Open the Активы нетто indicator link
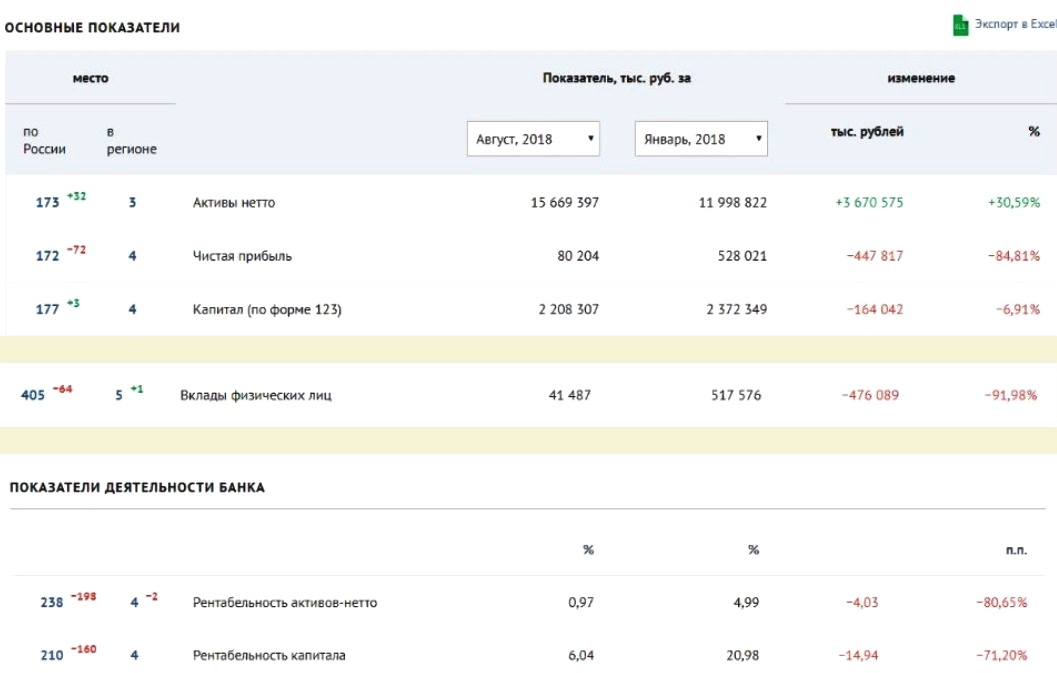 [234, 202]
